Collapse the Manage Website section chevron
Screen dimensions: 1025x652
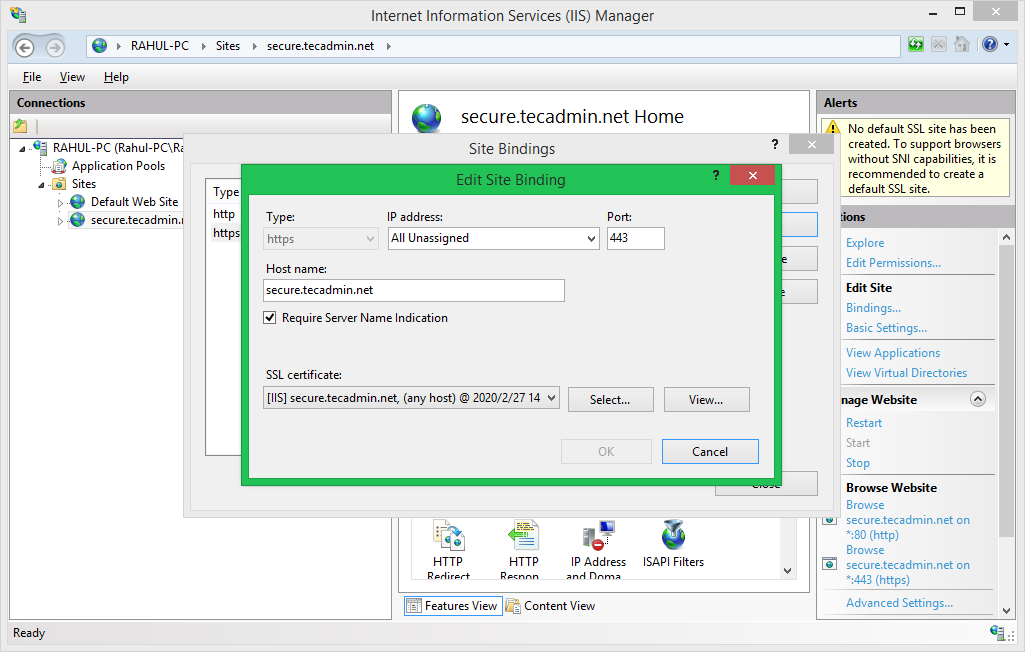[x=978, y=399]
